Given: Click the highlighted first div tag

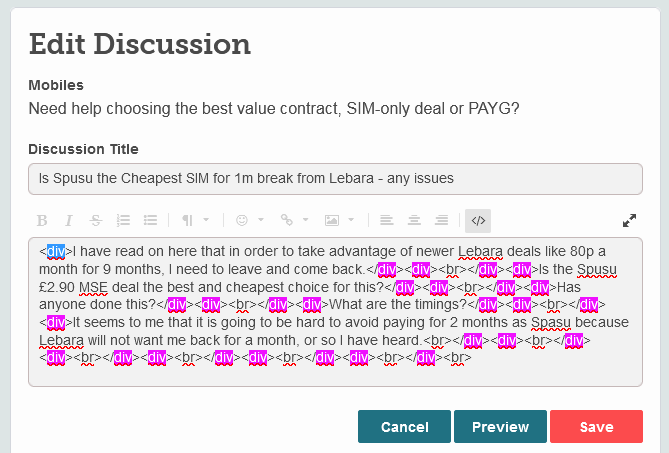Looking at the screenshot, I should tap(56, 251).
